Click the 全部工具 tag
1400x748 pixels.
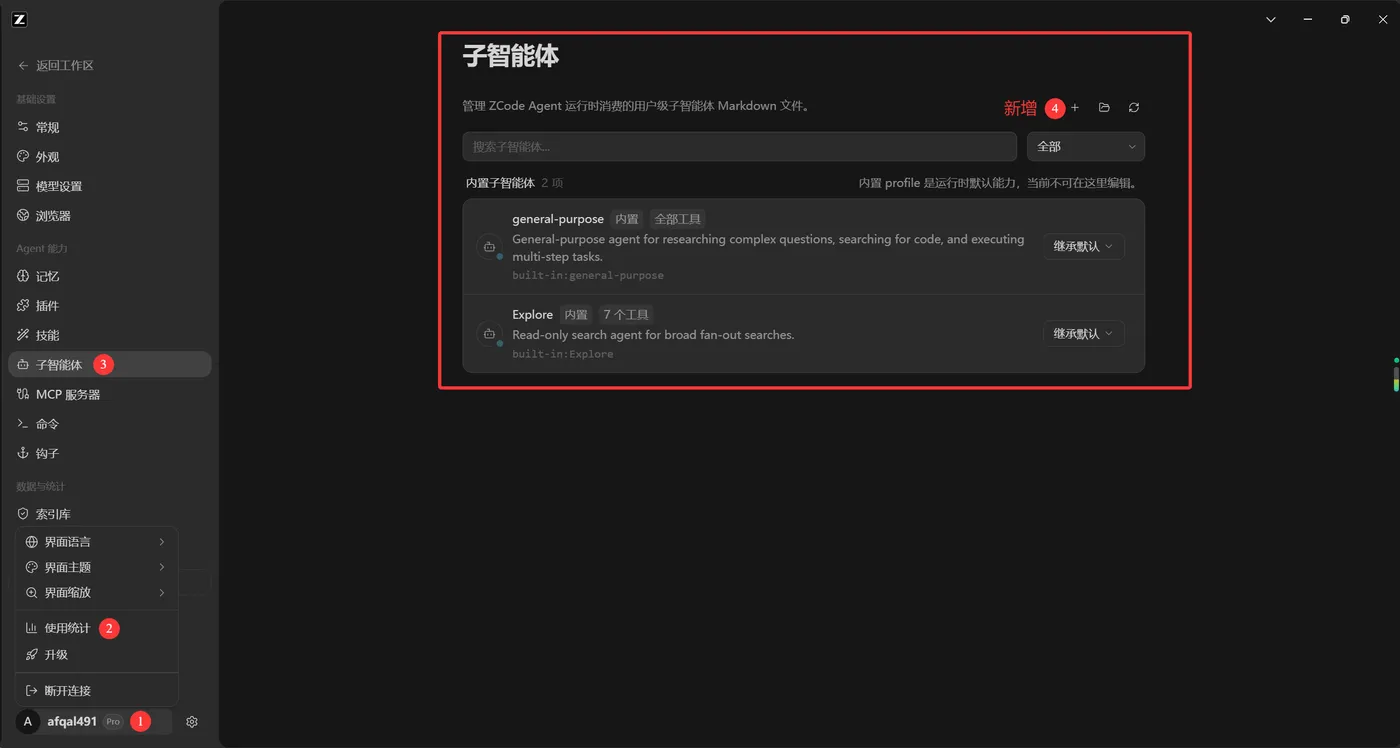tap(677, 219)
